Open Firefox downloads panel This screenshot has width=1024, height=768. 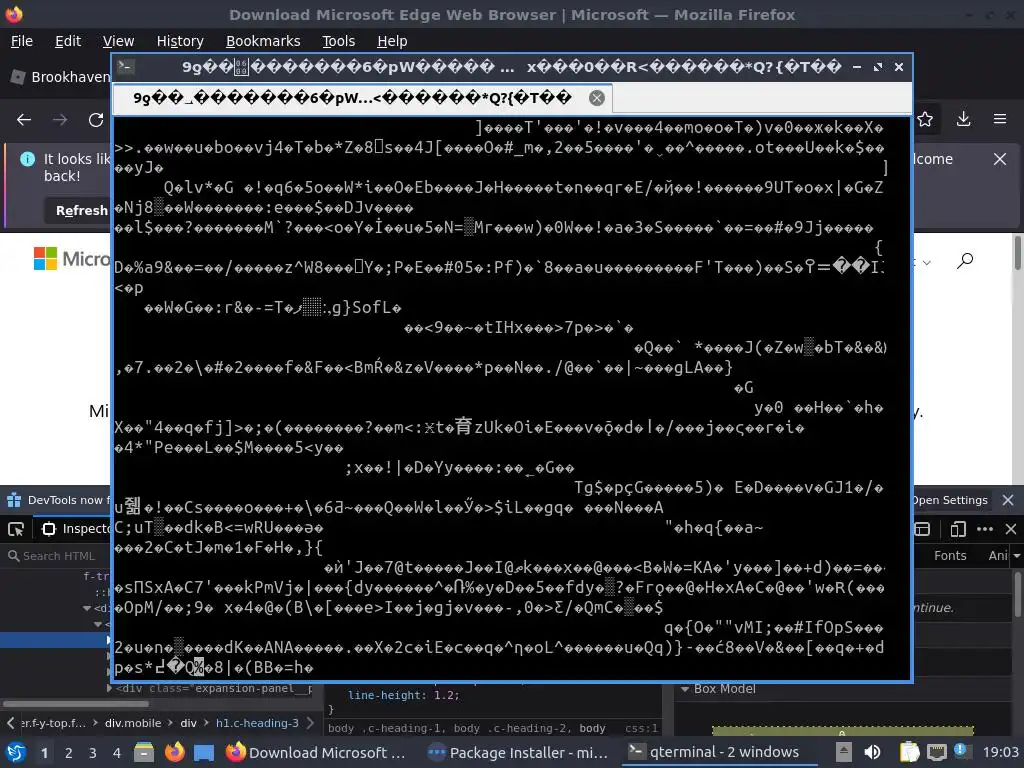963,119
